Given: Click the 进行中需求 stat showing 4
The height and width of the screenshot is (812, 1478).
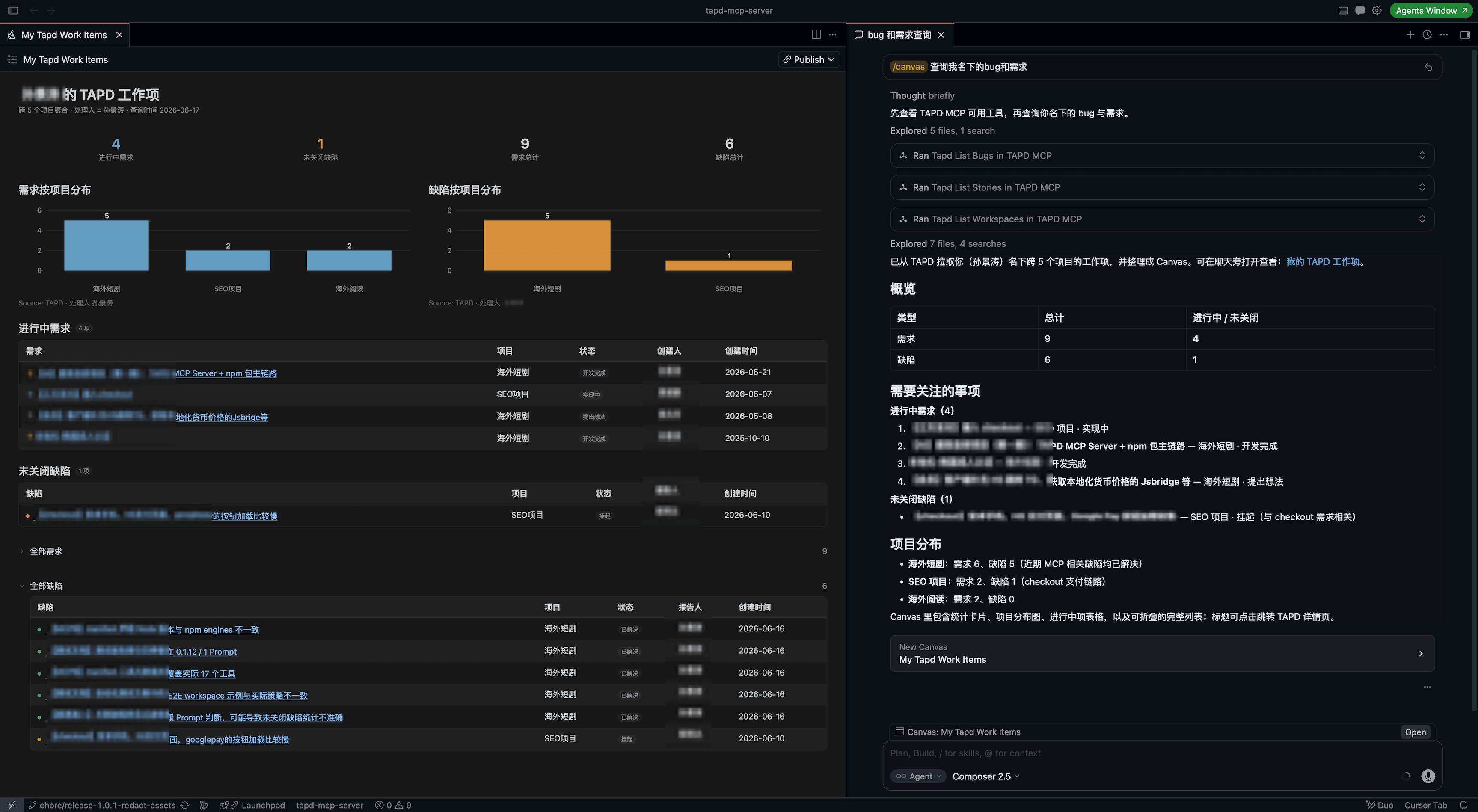Looking at the screenshot, I should pos(116,148).
